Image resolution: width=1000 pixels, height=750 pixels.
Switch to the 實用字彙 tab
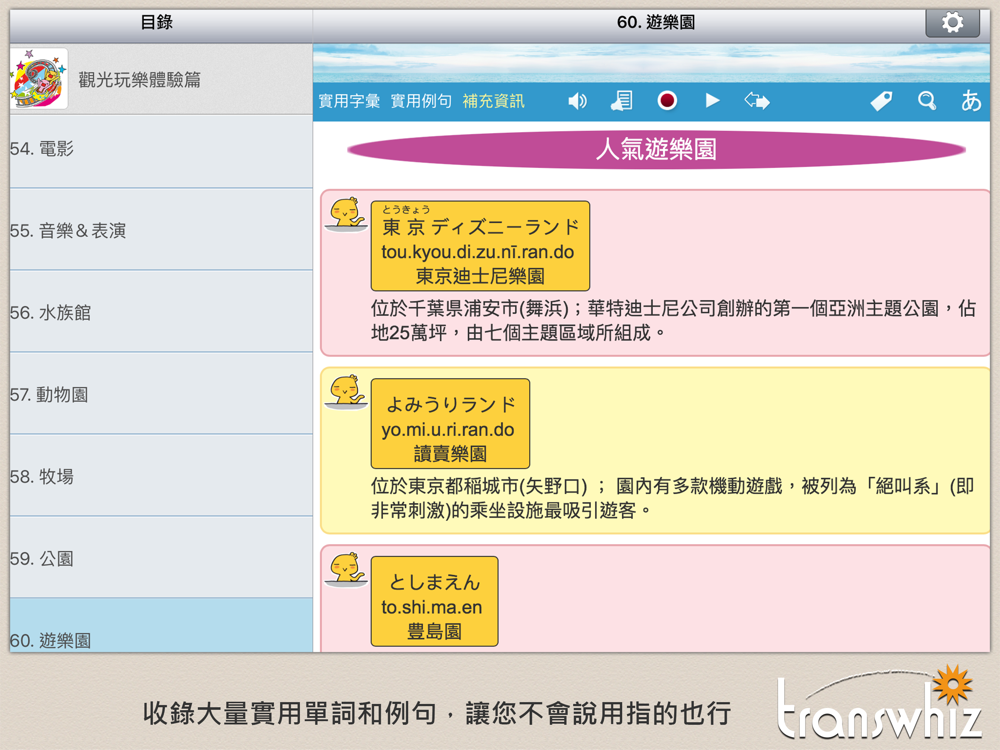tap(349, 101)
